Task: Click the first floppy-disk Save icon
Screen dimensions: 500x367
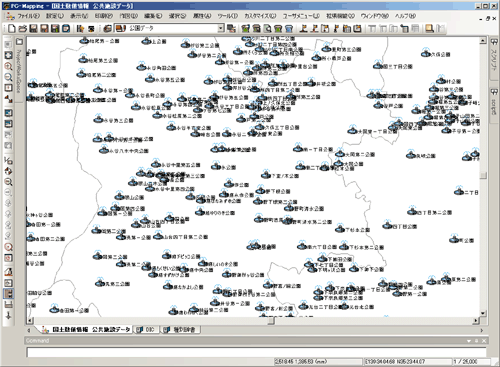Action: click(33, 29)
